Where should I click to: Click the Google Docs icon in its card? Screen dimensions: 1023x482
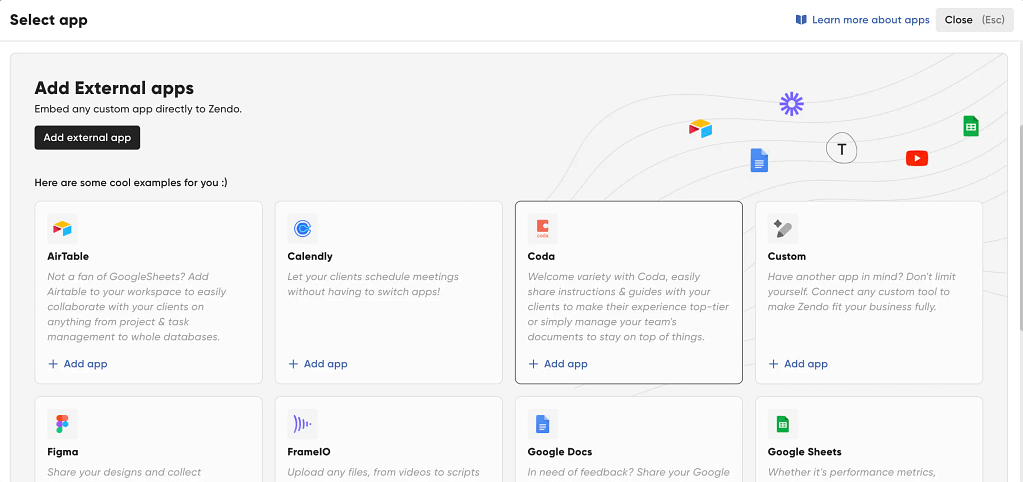click(542, 424)
